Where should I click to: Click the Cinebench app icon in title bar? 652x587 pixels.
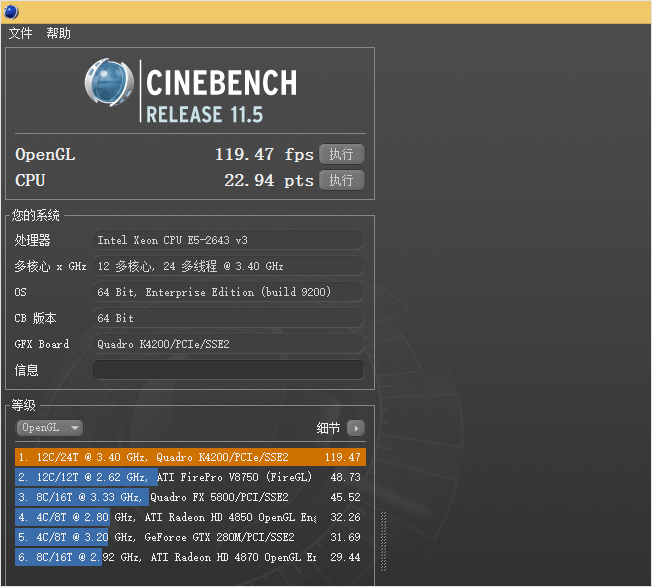point(11,12)
